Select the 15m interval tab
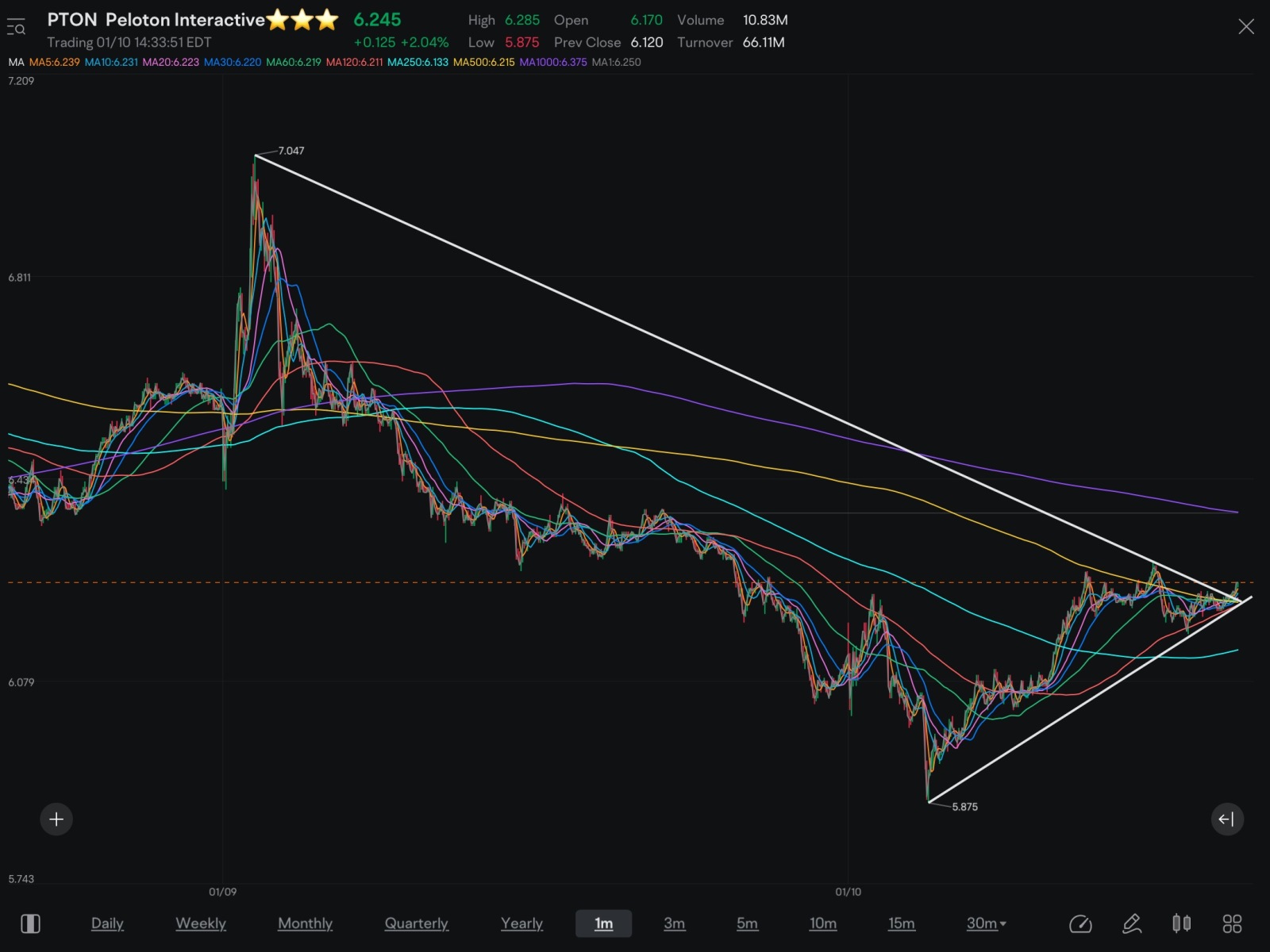 [x=902, y=923]
